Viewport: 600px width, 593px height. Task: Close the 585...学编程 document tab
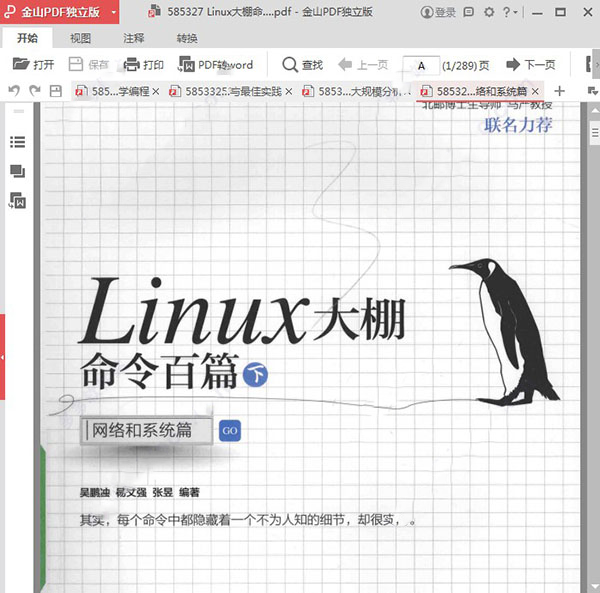click(156, 91)
